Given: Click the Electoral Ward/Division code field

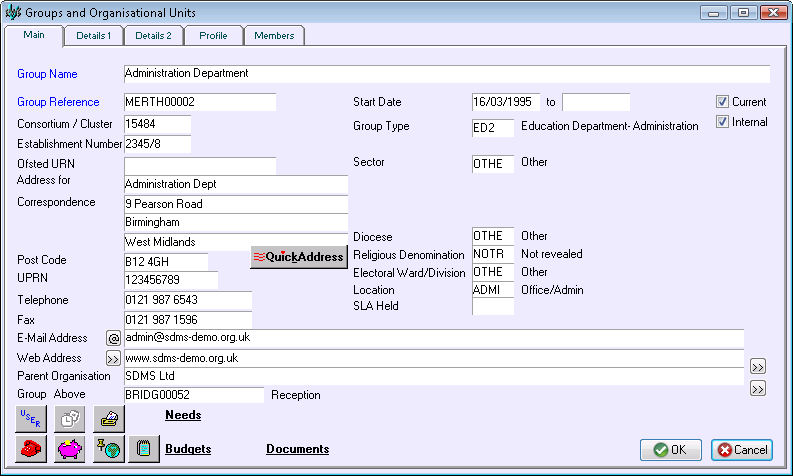Looking at the screenshot, I should (x=493, y=273).
